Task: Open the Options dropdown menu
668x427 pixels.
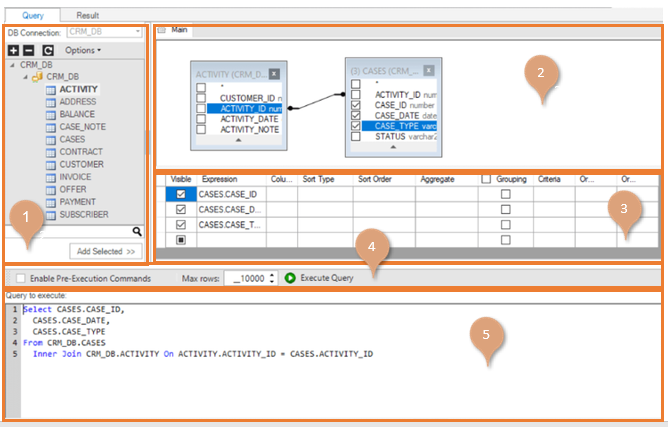Action: (82, 49)
